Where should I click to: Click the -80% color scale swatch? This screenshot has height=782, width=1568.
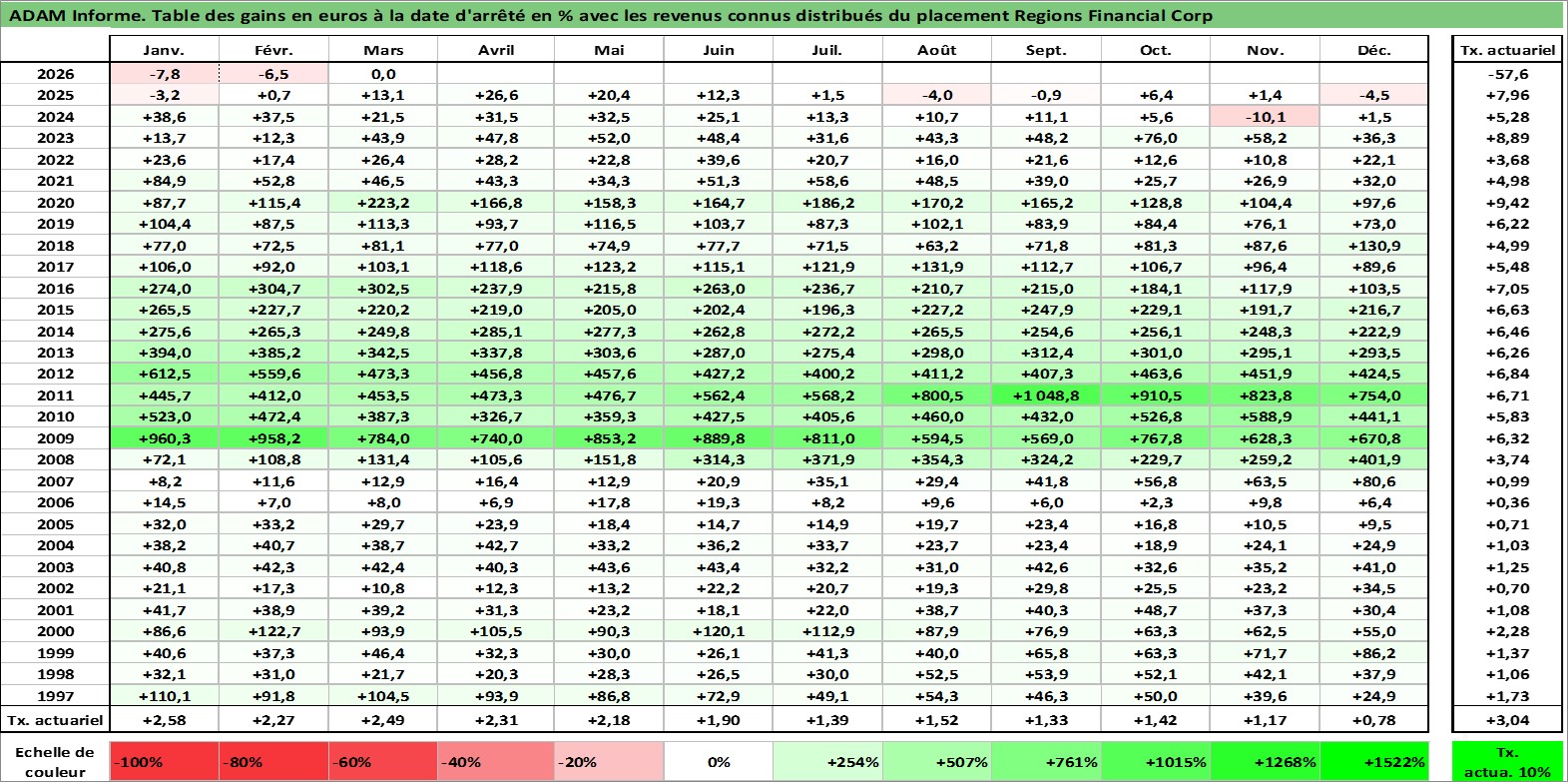click(274, 762)
